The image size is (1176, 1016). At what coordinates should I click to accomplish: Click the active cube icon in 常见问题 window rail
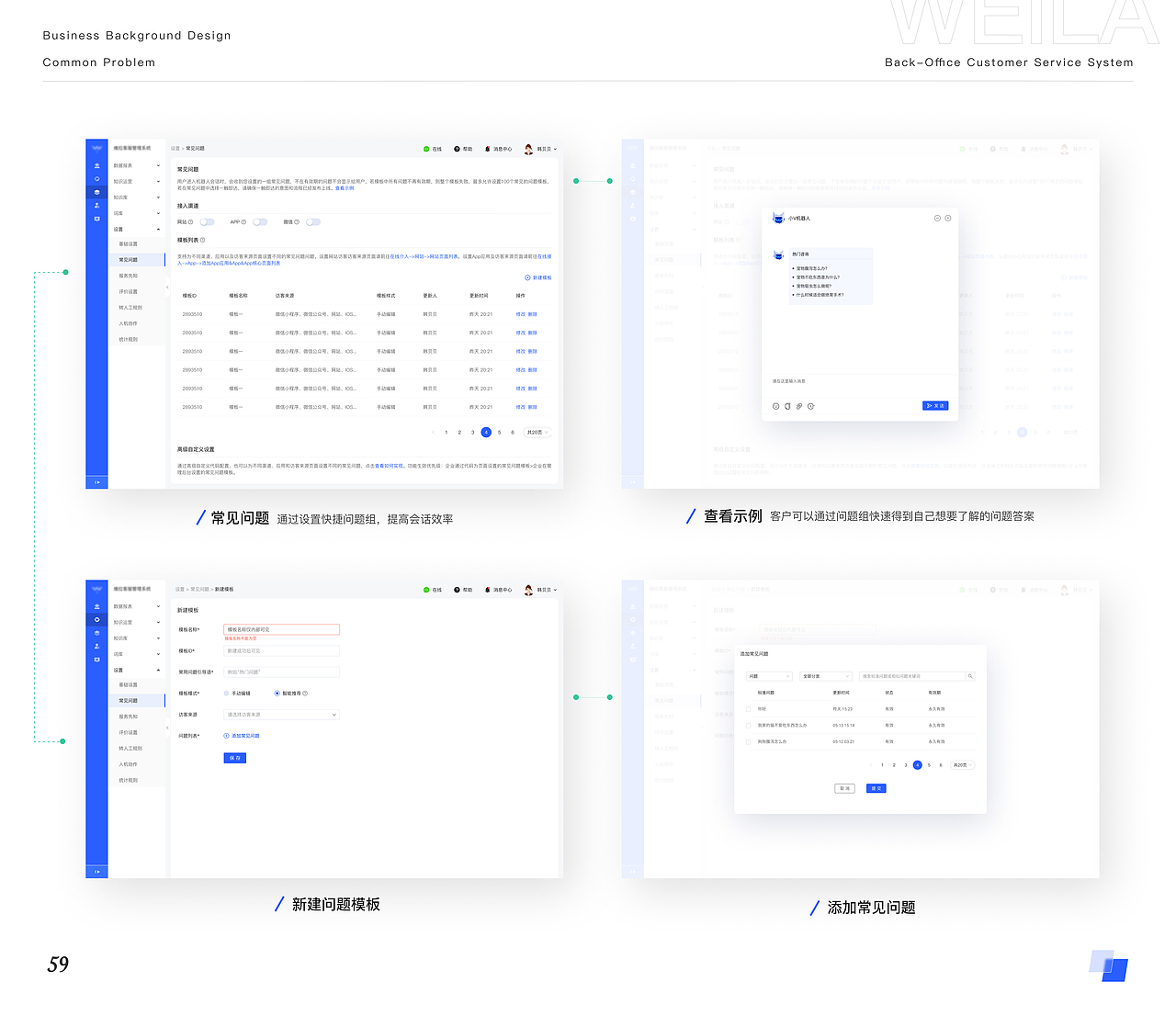[96, 192]
